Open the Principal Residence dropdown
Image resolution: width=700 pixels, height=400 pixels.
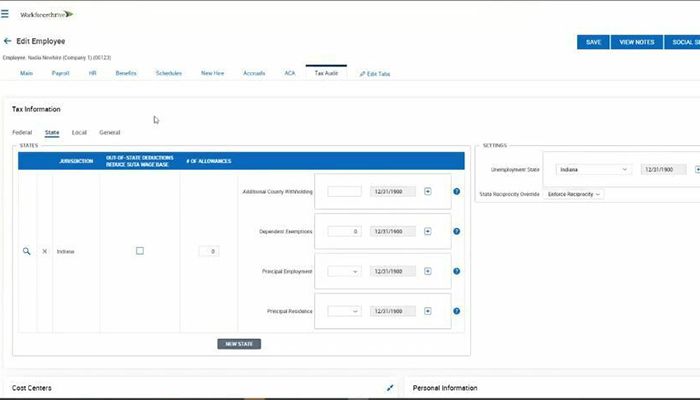click(x=344, y=311)
